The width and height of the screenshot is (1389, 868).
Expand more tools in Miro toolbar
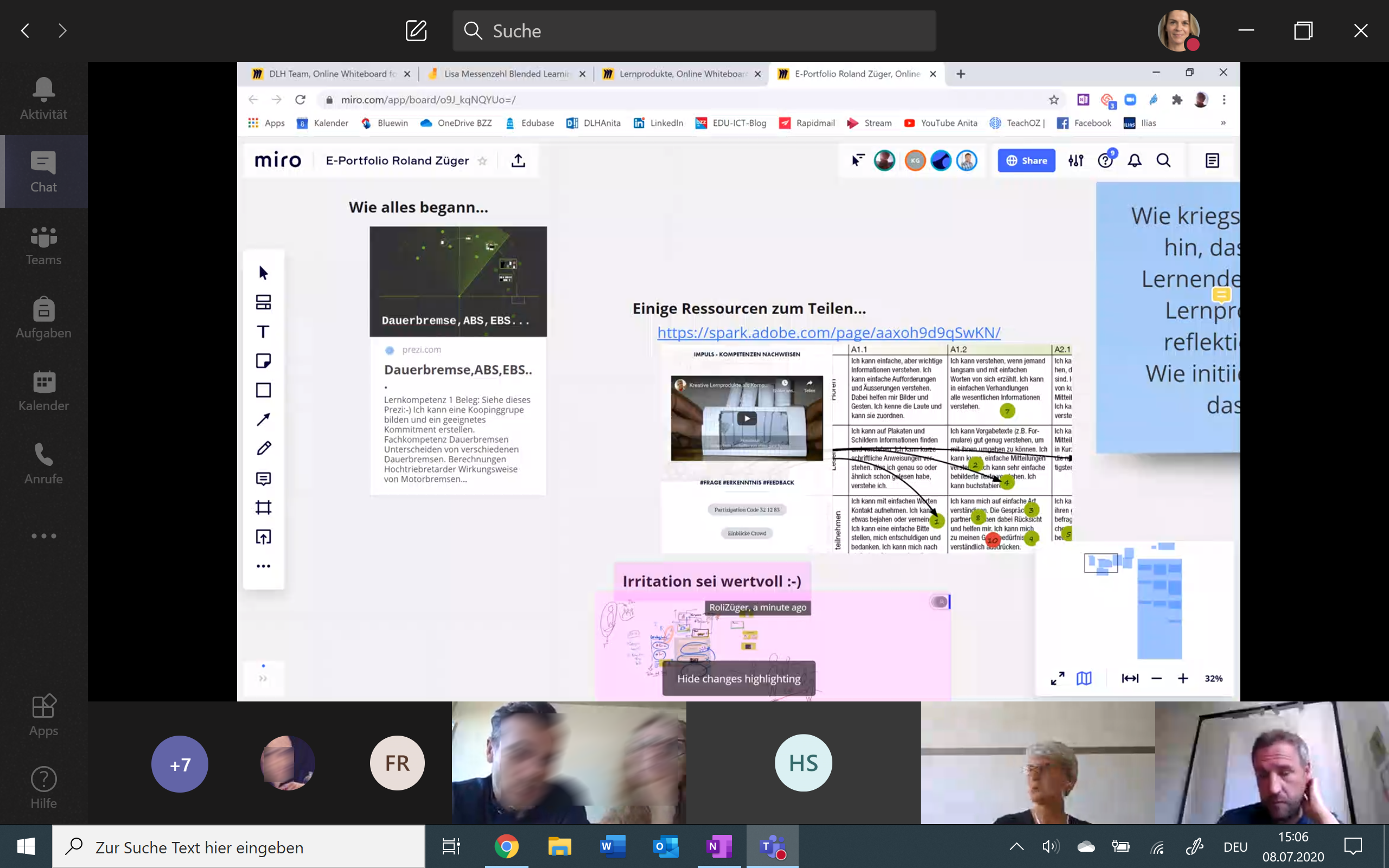tap(264, 566)
